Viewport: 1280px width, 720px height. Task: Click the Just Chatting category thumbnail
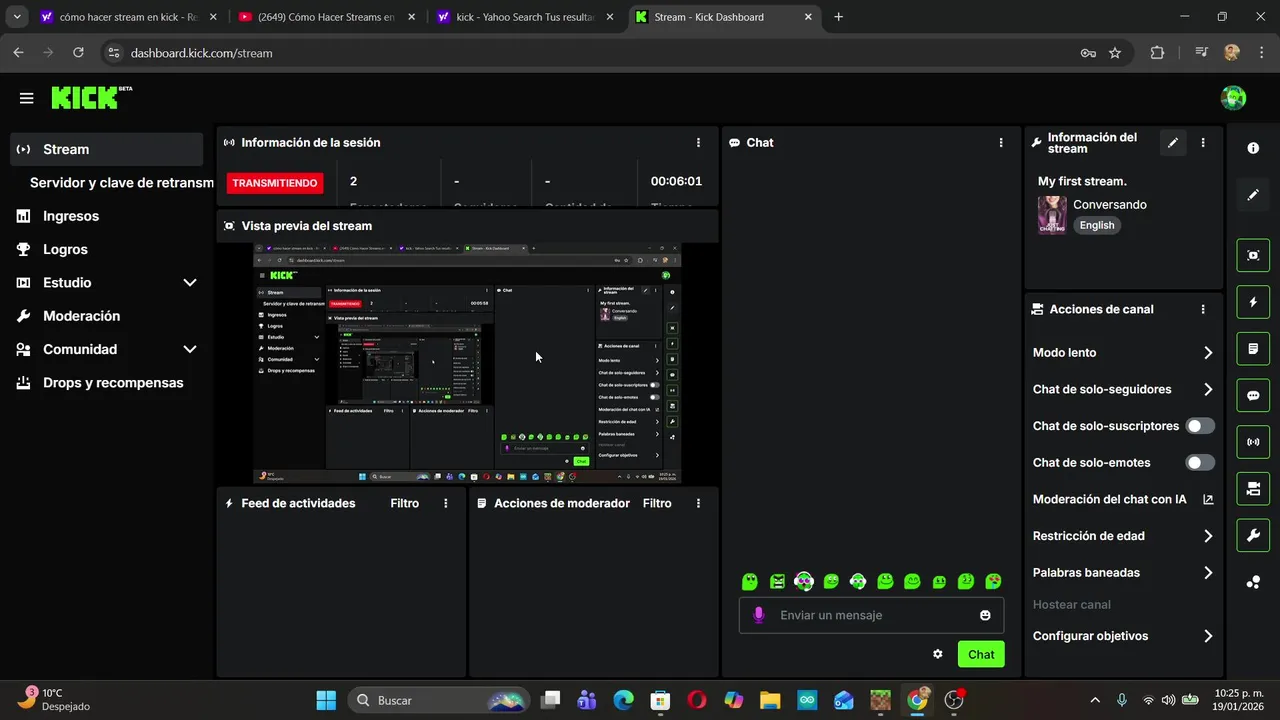tap(1052, 215)
